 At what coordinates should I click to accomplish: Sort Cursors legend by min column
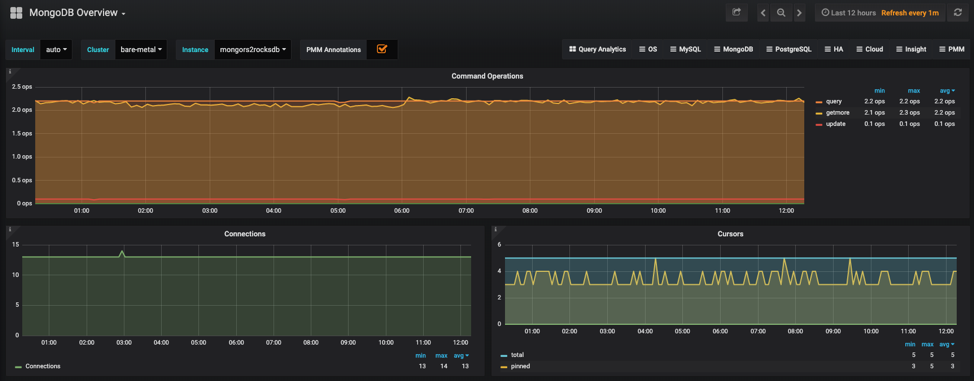(910, 344)
